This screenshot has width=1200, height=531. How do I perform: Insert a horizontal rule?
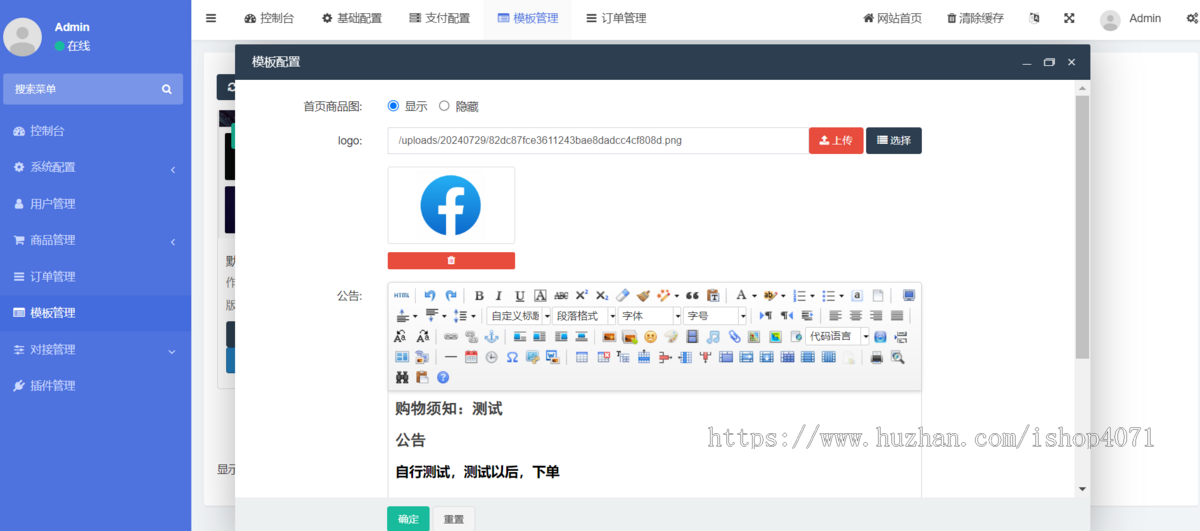[x=451, y=357]
